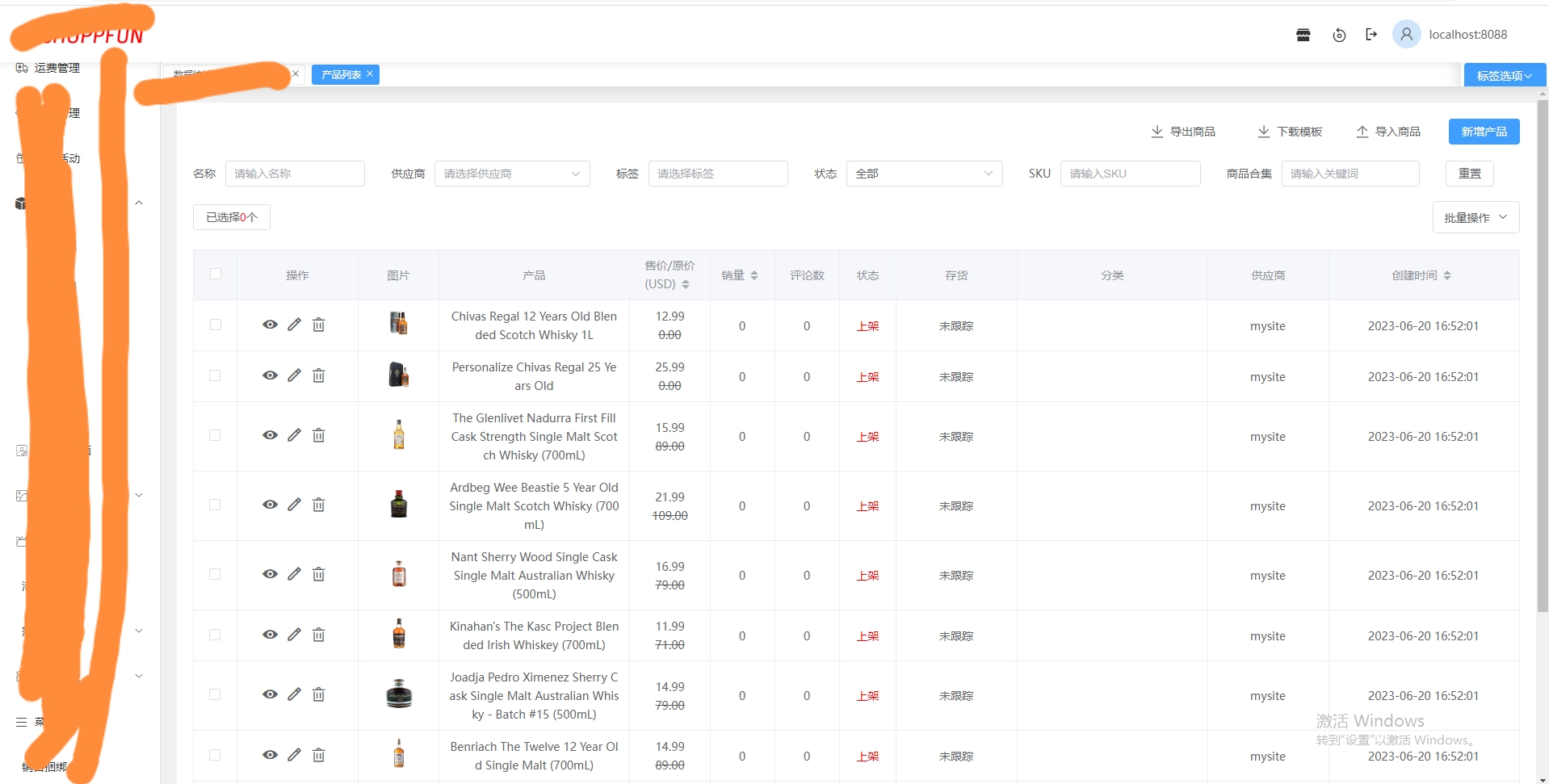Viewport: 1549px width, 784px height.
Task: Delete Ardbeg Wee Beastie product
Action: tap(319, 505)
